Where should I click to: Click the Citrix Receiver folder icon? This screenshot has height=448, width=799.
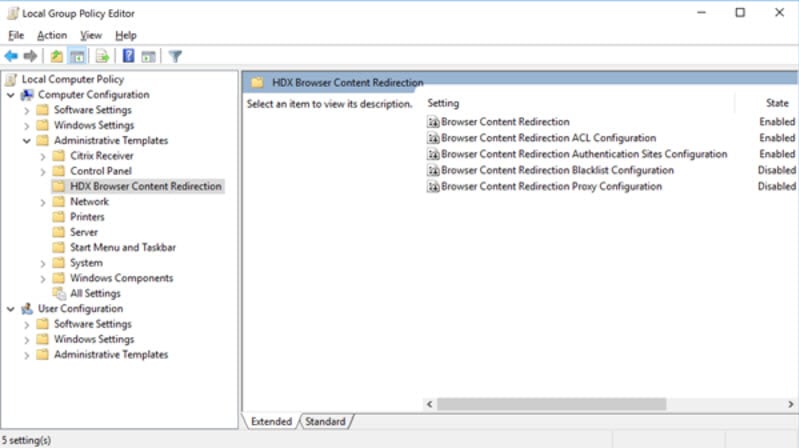(x=59, y=156)
